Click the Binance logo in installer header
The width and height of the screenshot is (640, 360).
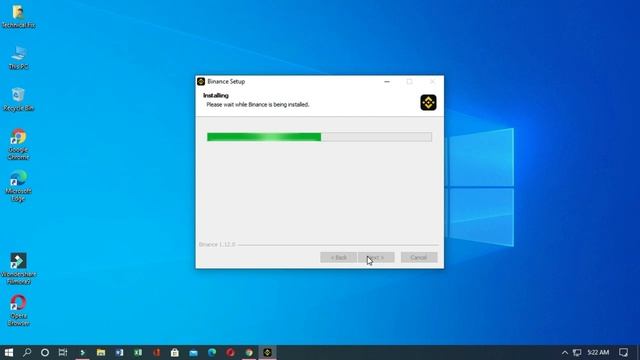[x=428, y=102]
